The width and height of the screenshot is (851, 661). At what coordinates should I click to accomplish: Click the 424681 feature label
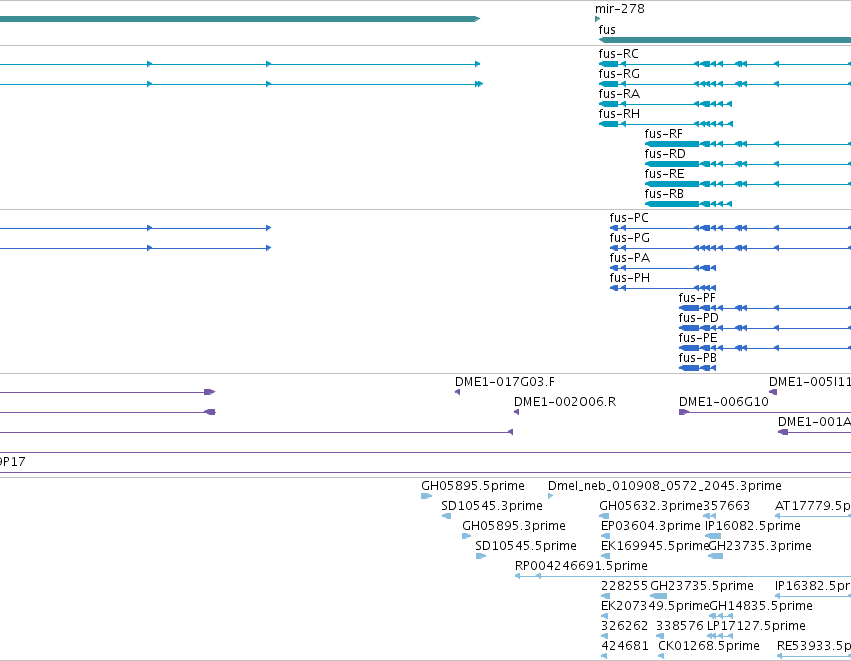click(x=624, y=646)
